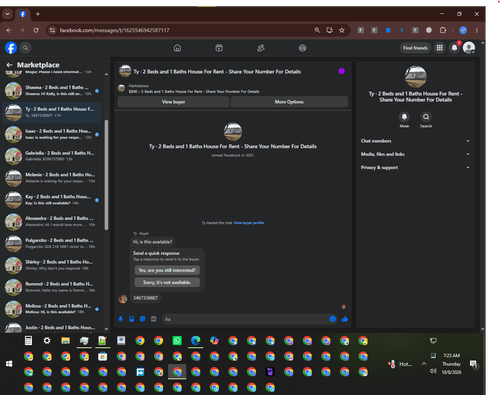The image size is (500, 395).
Task: Open the Pulgarcito conversation
Action: click(52, 243)
